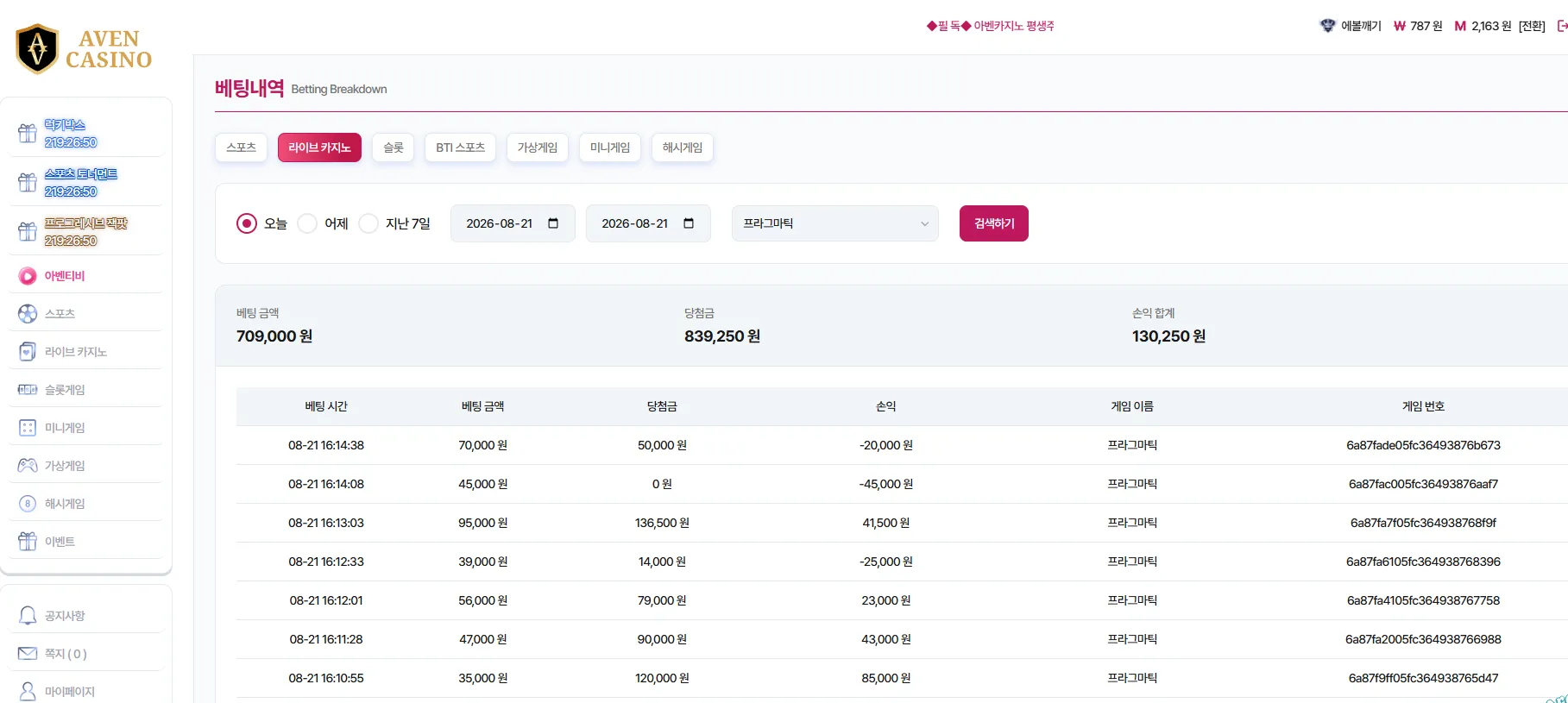Switch to the 슬롯 tab
1568x703 pixels.
click(394, 148)
